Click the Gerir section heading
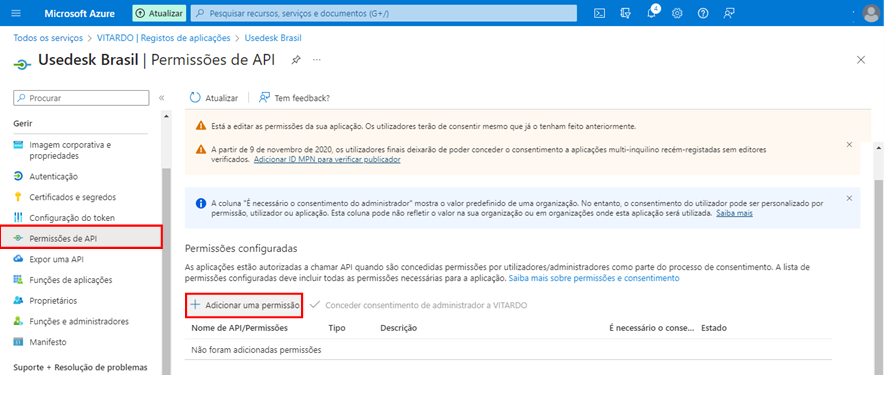This screenshot has height=395, width=885. (x=23, y=123)
